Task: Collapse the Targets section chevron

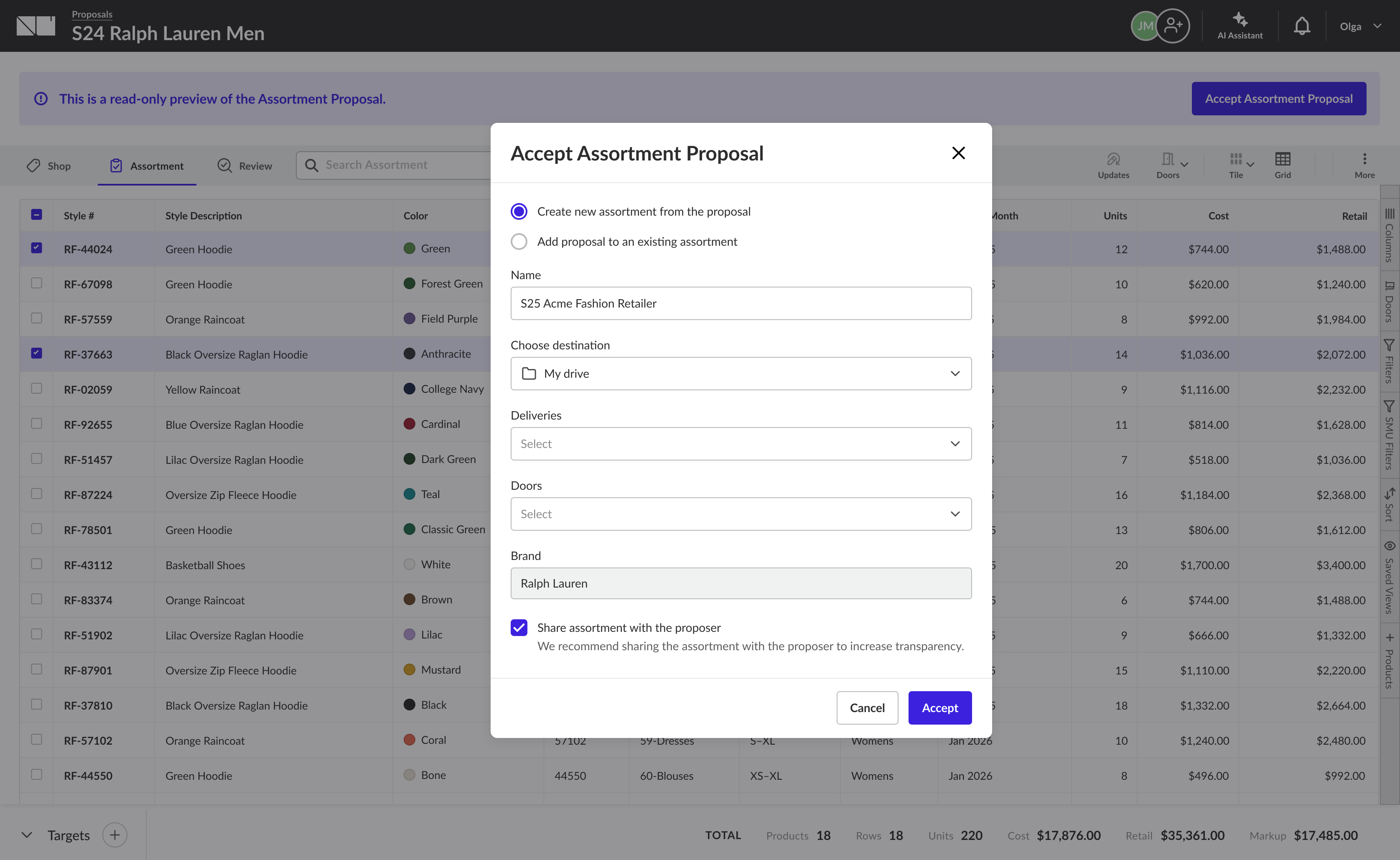Action: (x=26, y=835)
